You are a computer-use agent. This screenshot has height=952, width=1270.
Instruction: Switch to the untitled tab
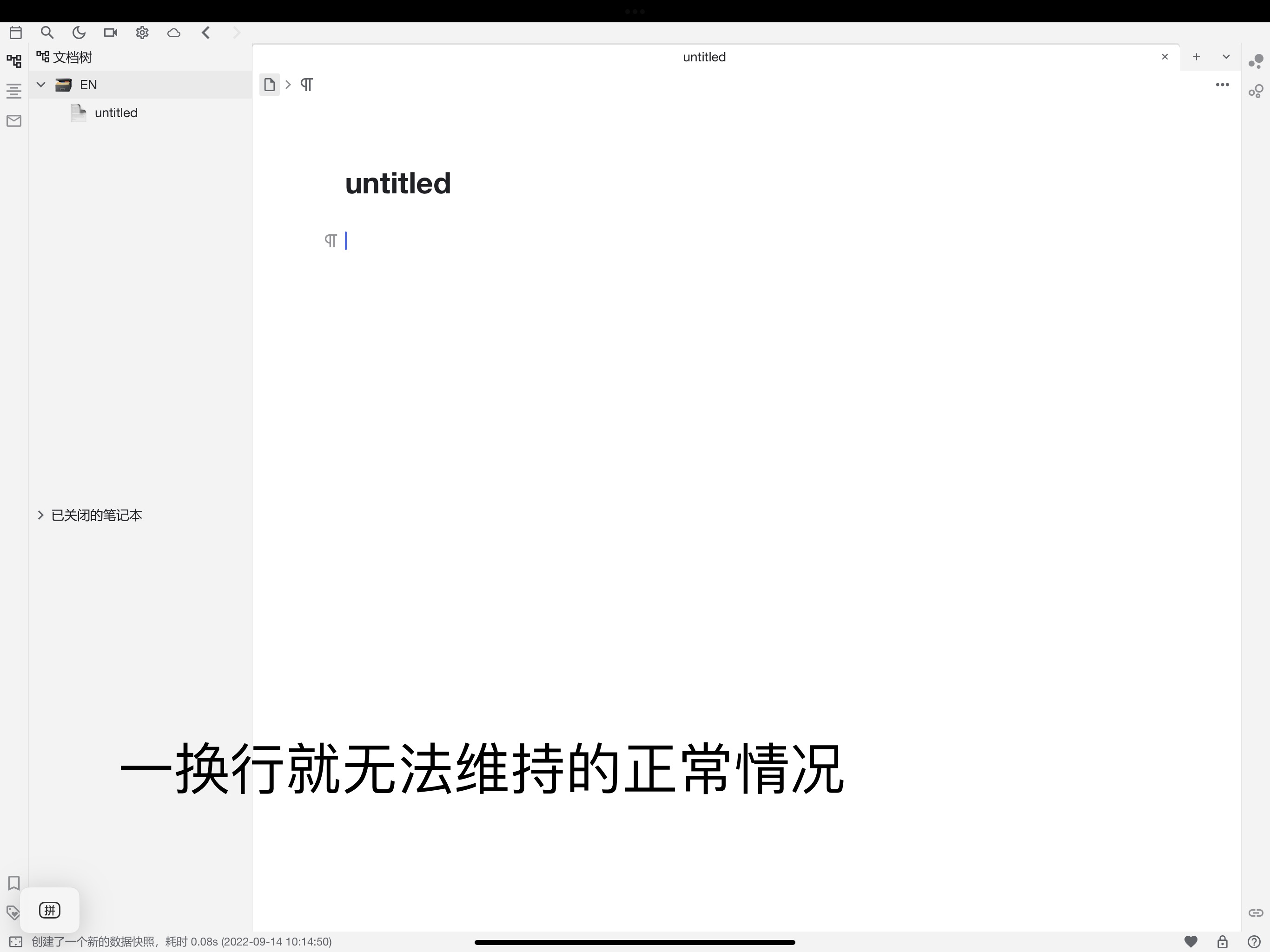[x=704, y=57]
